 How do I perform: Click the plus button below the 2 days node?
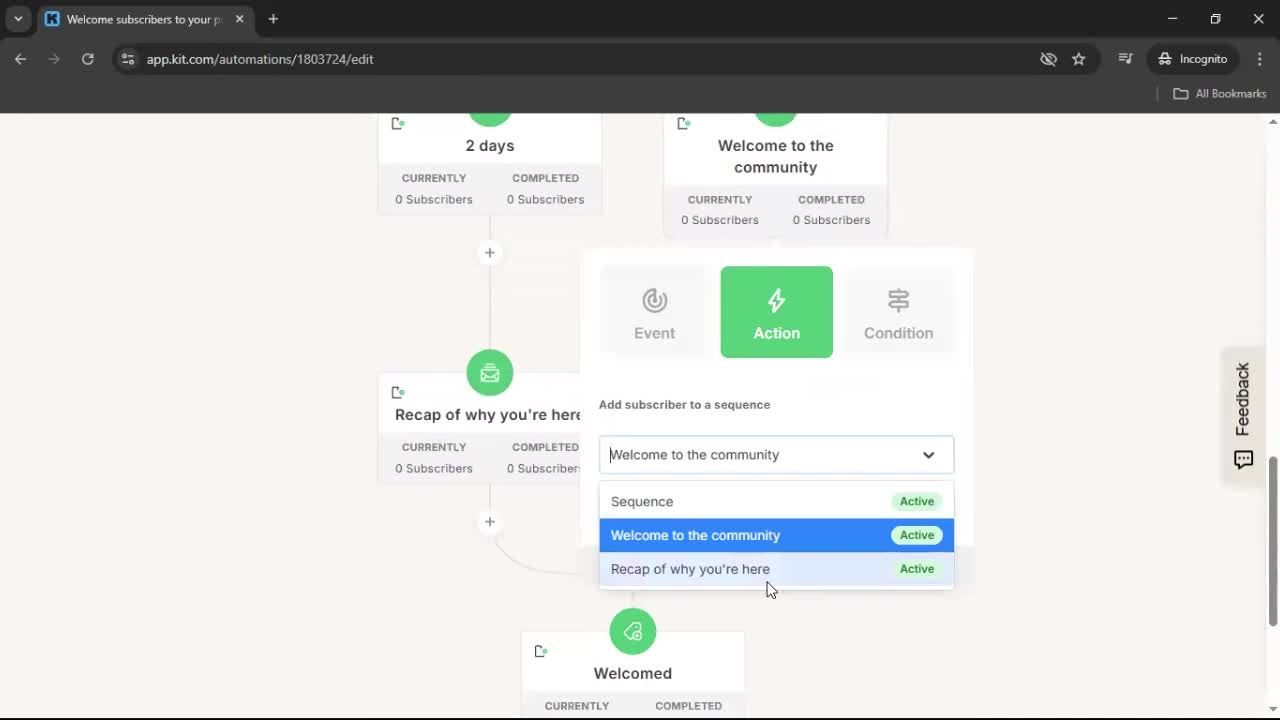(489, 253)
